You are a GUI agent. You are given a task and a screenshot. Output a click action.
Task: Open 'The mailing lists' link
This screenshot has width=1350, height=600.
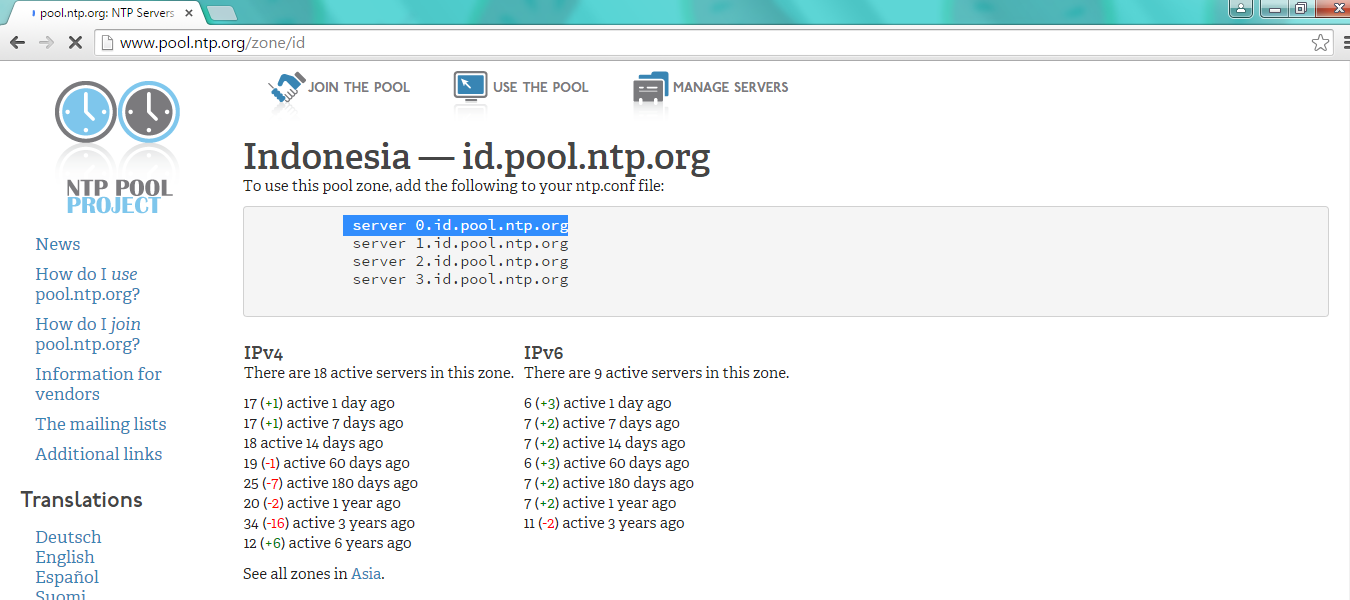tap(101, 424)
